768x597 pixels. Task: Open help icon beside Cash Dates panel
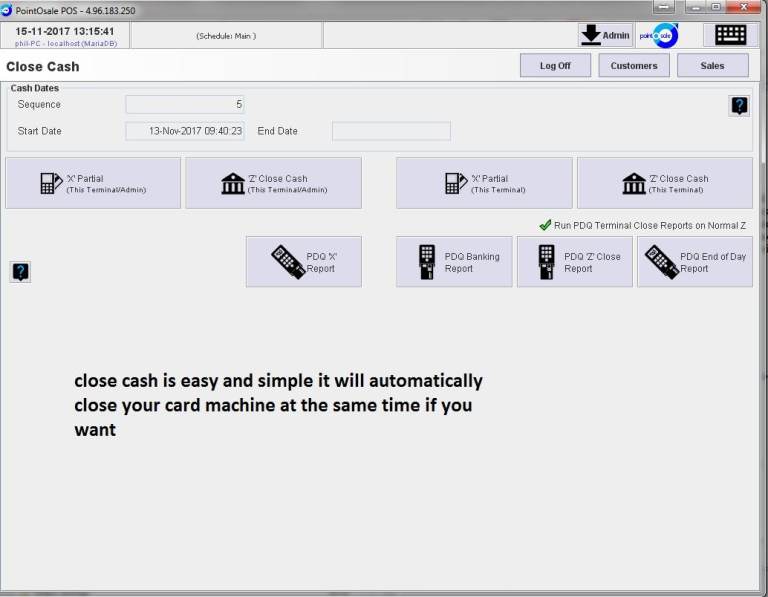tap(739, 105)
